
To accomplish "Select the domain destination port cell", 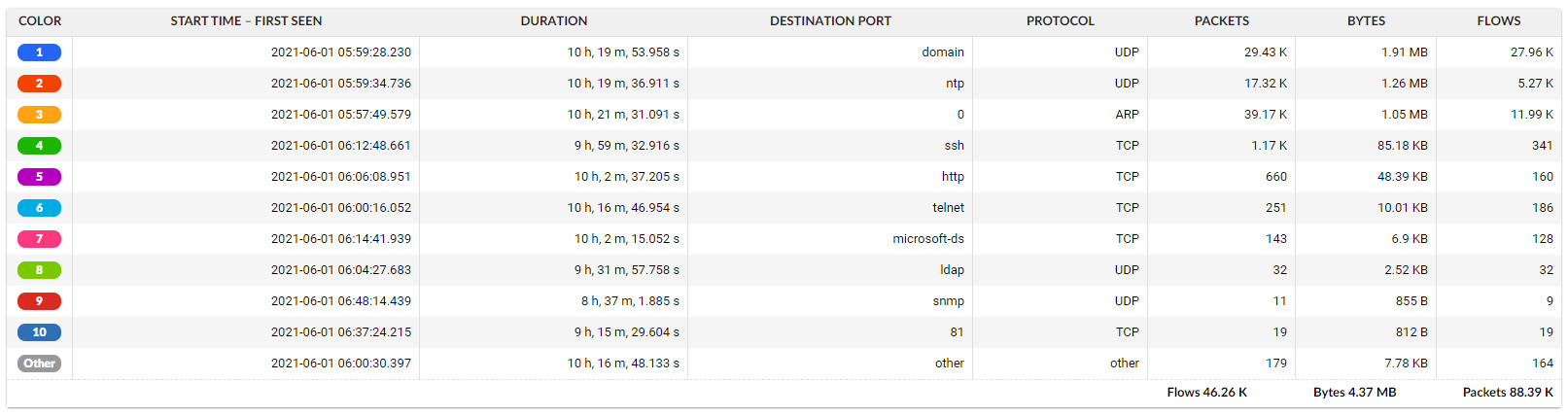I will click(943, 52).
